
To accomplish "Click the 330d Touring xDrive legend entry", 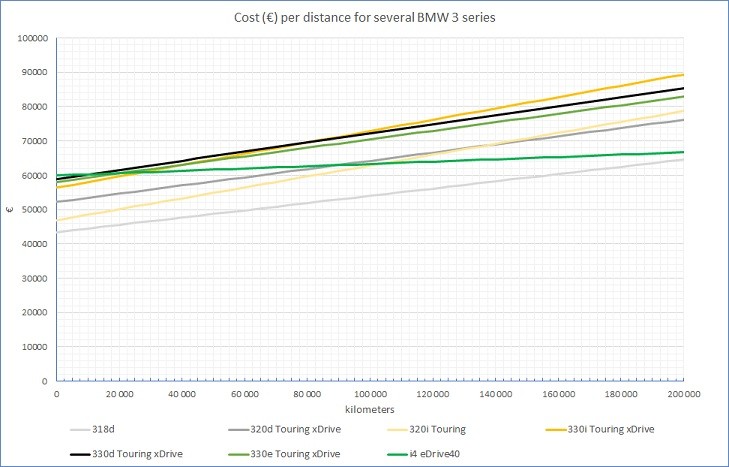I will (x=126, y=454).
